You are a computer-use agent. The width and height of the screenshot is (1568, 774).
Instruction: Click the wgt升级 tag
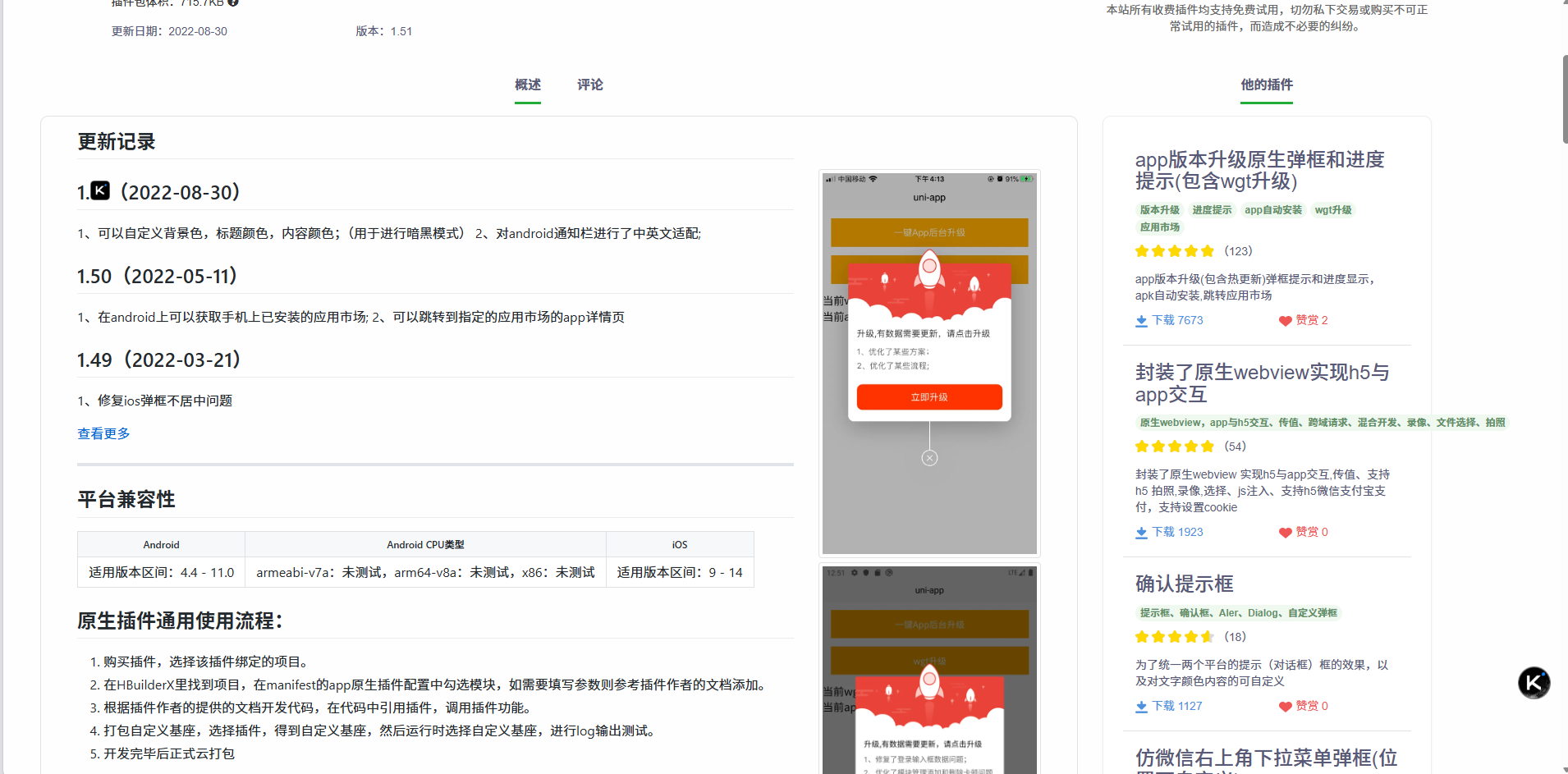pos(1332,210)
